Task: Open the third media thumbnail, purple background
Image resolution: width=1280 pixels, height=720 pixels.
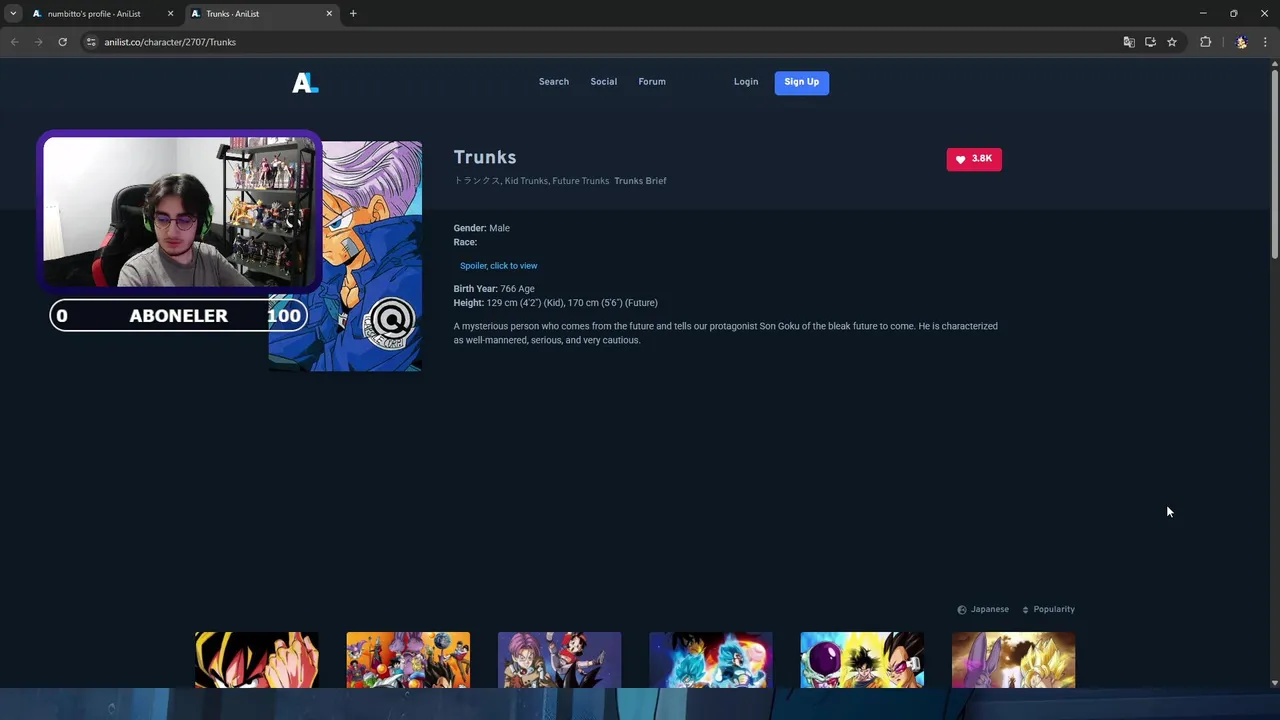Action: pyautogui.click(x=559, y=660)
